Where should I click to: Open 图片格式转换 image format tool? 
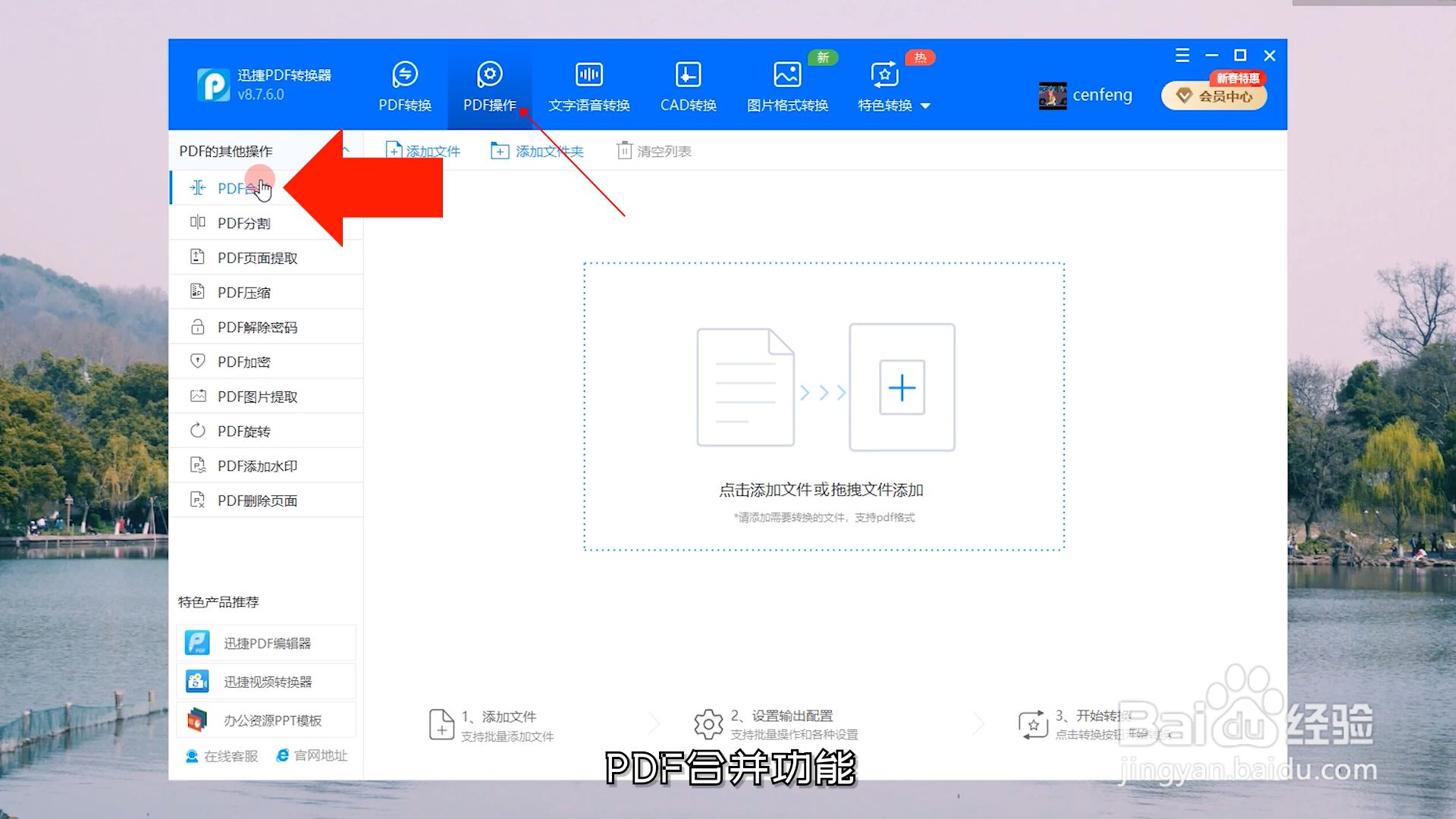[787, 85]
